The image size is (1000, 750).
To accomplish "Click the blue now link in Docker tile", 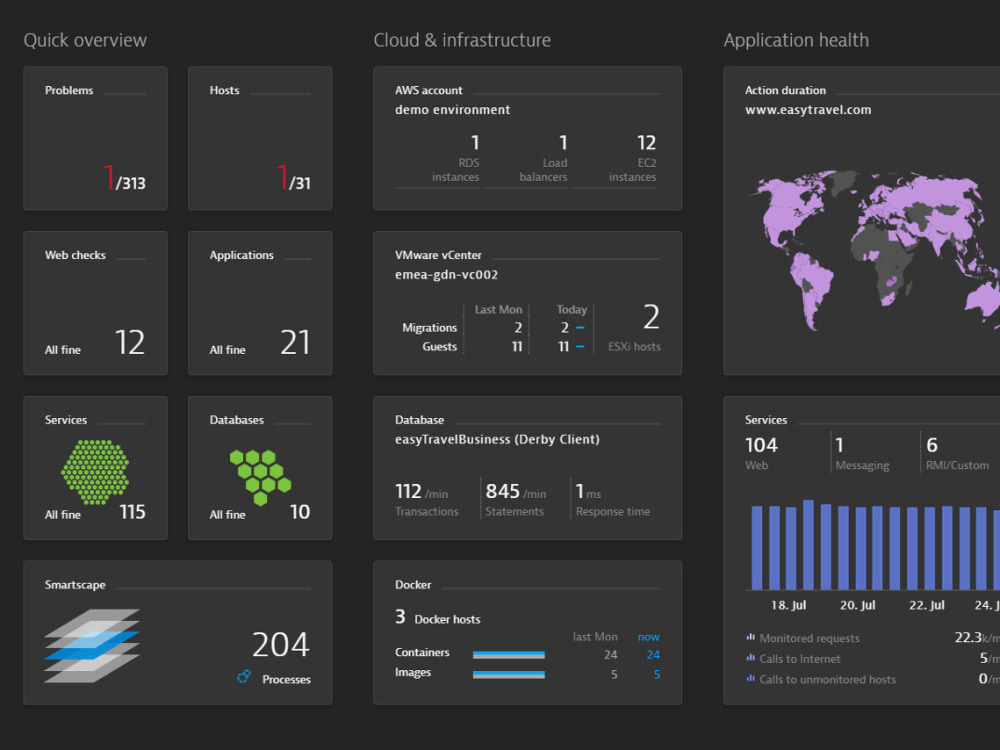I will click(x=649, y=637).
